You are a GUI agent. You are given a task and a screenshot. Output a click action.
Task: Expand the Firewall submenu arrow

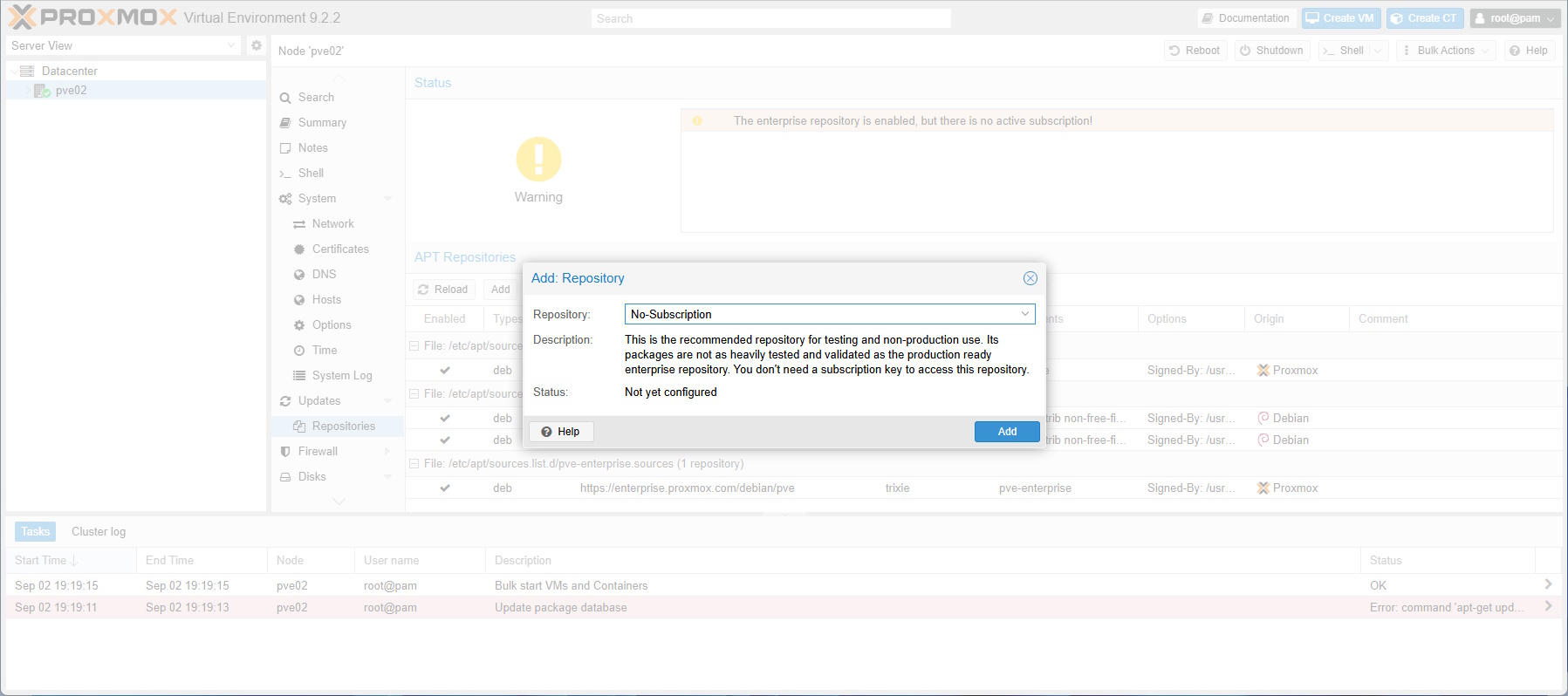tap(388, 452)
